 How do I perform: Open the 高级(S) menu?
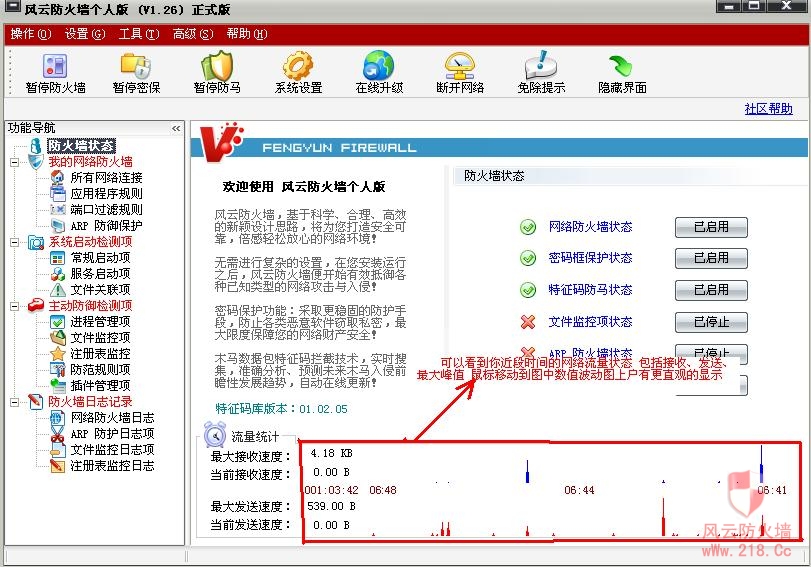pyautogui.click(x=193, y=34)
